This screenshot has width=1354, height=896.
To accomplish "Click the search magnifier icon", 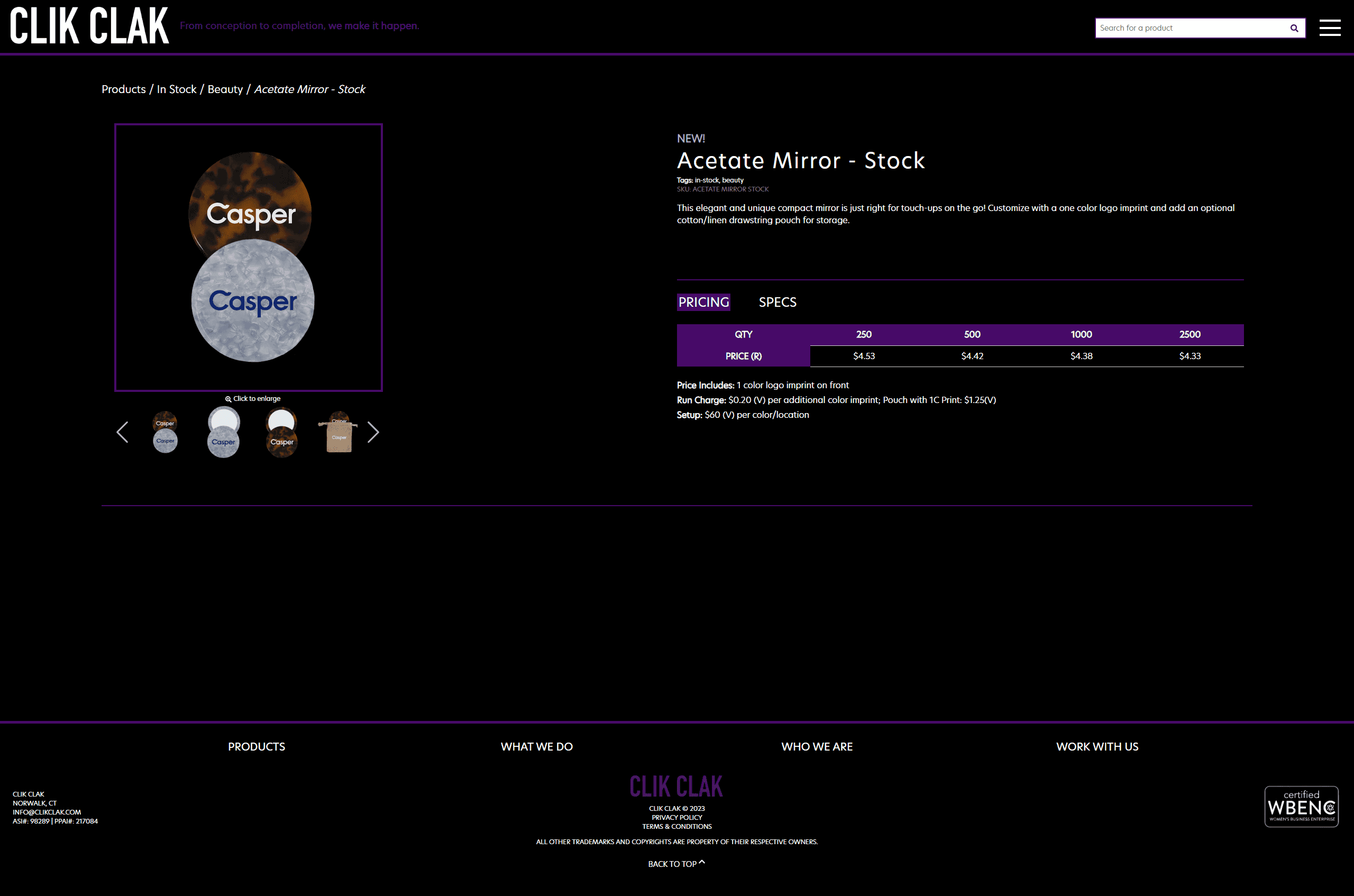I will (x=1294, y=28).
